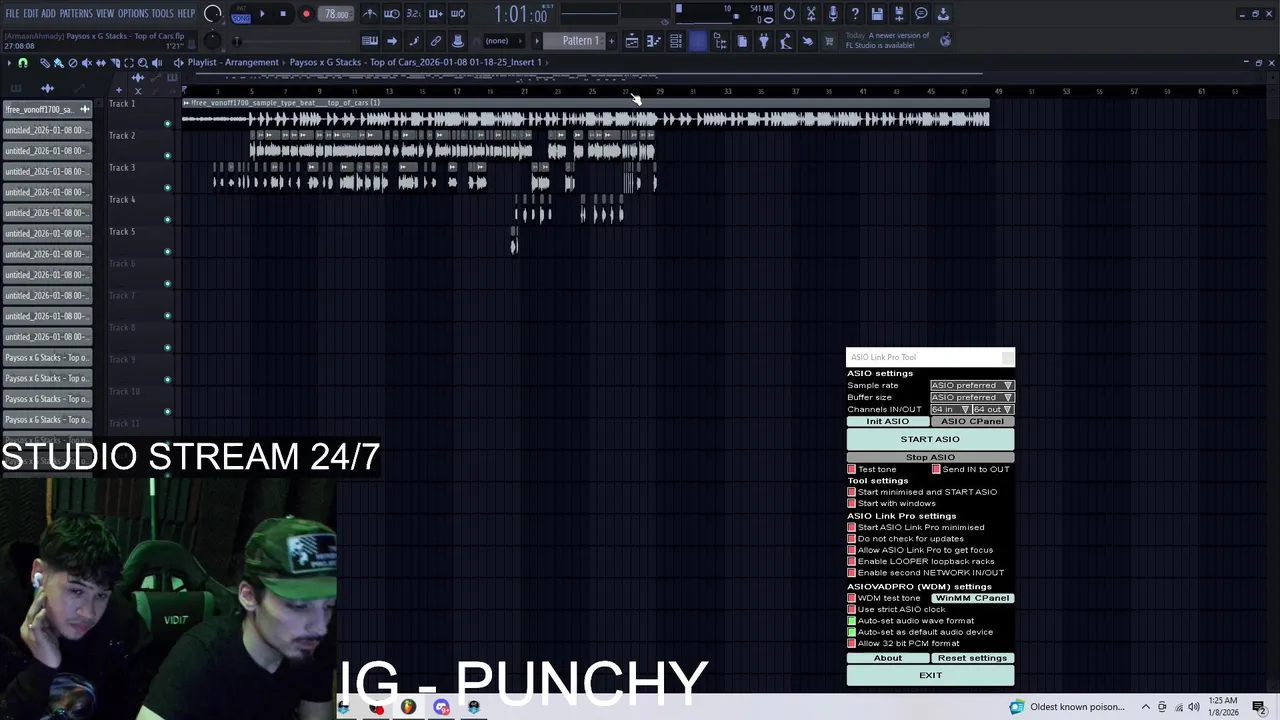Toggle the playlist snap magnet icon
This screenshot has height=720, width=1280.
(x=22, y=63)
